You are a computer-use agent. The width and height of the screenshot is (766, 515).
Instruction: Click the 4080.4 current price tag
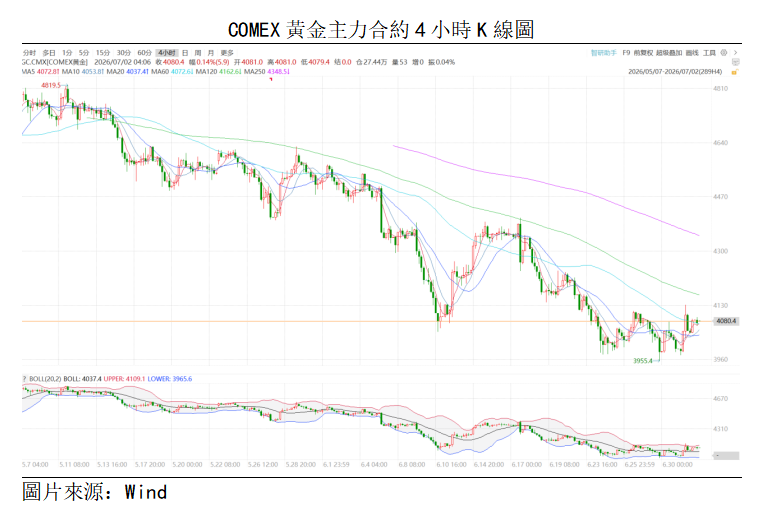pos(725,321)
